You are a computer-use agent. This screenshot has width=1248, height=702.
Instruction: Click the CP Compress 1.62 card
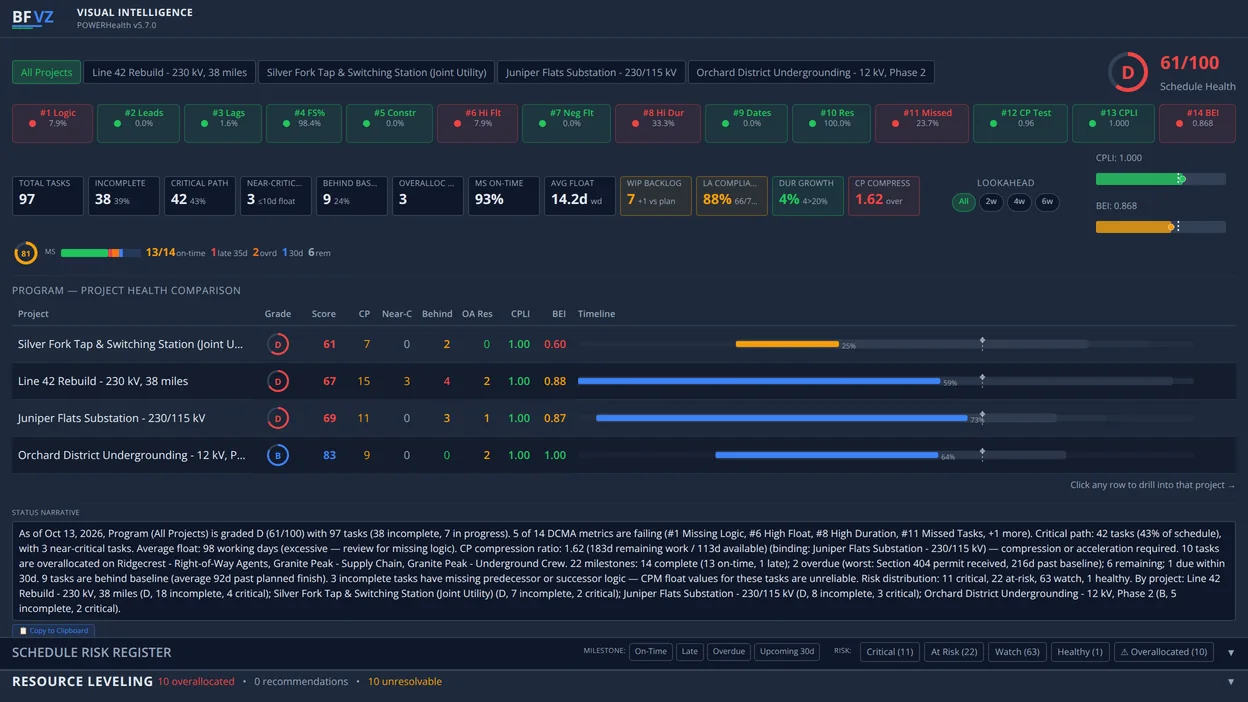pyautogui.click(x=883, y=196)
